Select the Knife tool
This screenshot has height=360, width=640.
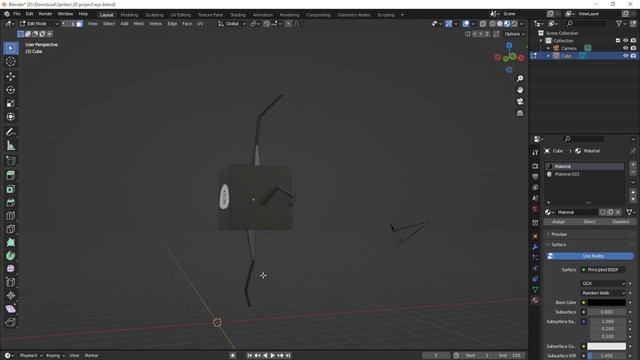[11, 229]
